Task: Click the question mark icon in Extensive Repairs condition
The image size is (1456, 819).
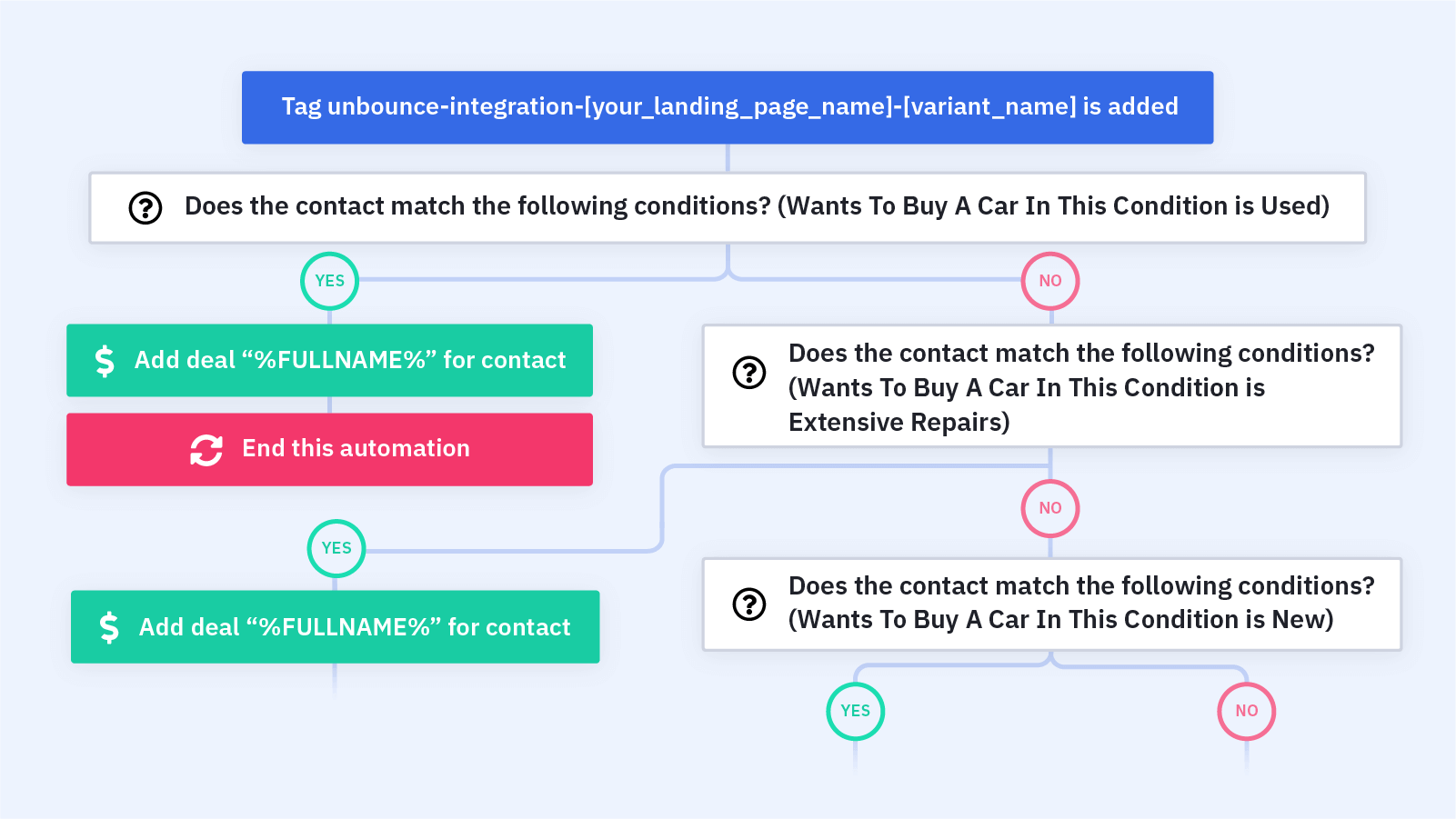Action: (x=749, y=372)
